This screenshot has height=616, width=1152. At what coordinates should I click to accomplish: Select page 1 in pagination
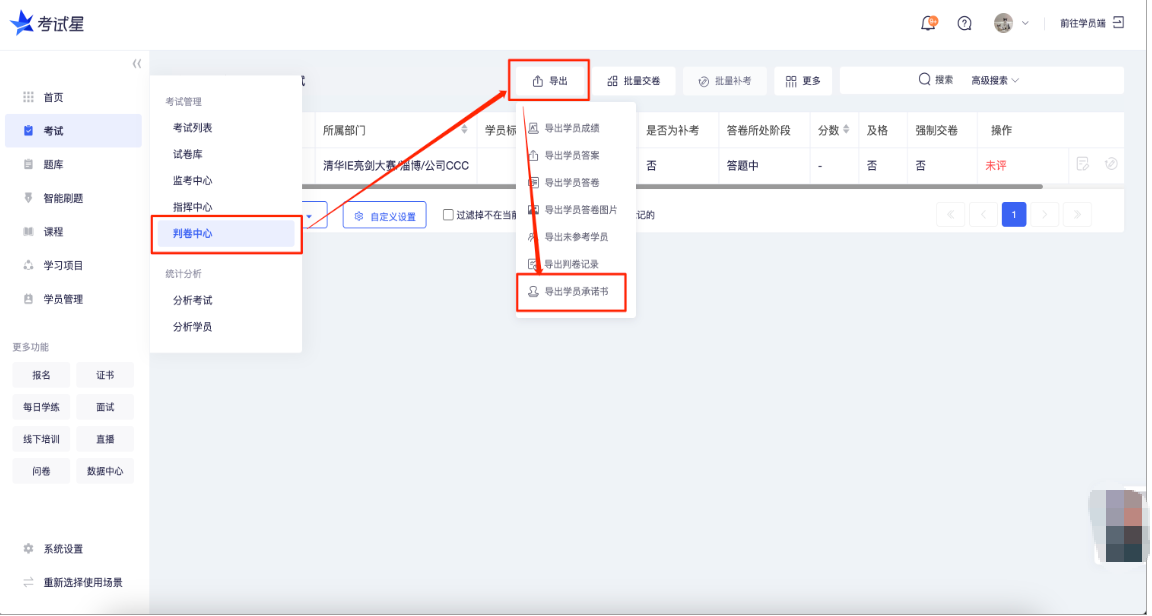[1014, 214]
